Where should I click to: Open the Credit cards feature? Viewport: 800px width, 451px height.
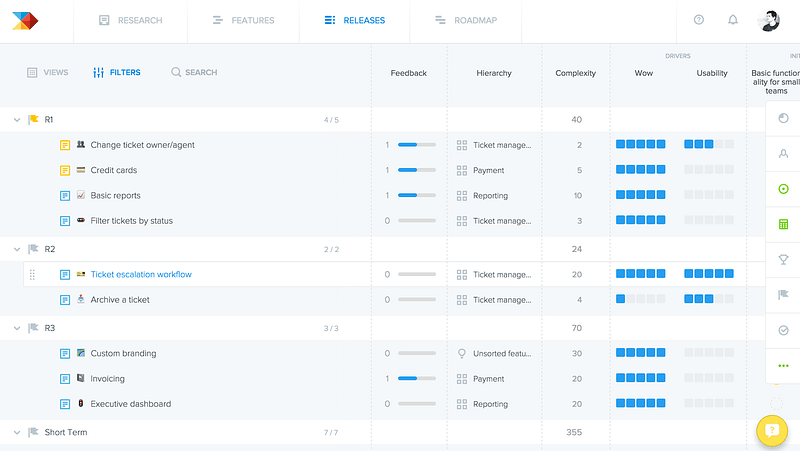pos(114,170)
